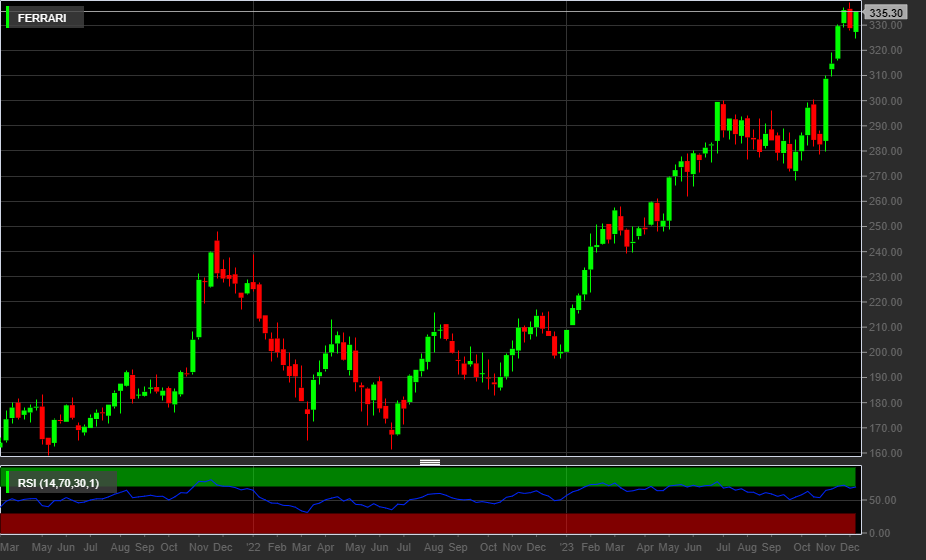Click the red oversold RSI band
The width and height of the screenshot is (926, 560).
click(428, 523)
